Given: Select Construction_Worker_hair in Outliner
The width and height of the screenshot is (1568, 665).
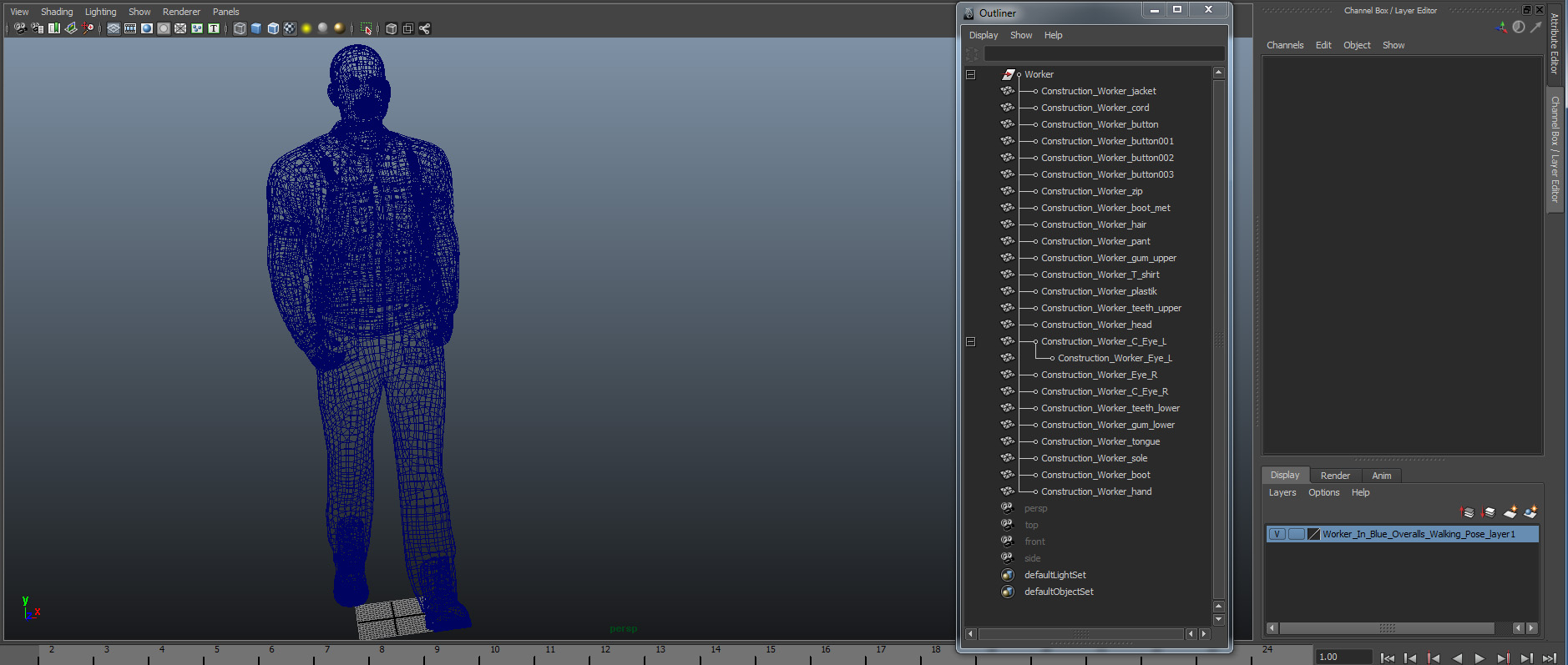Looking at the screenshot, I should 1094,224.
